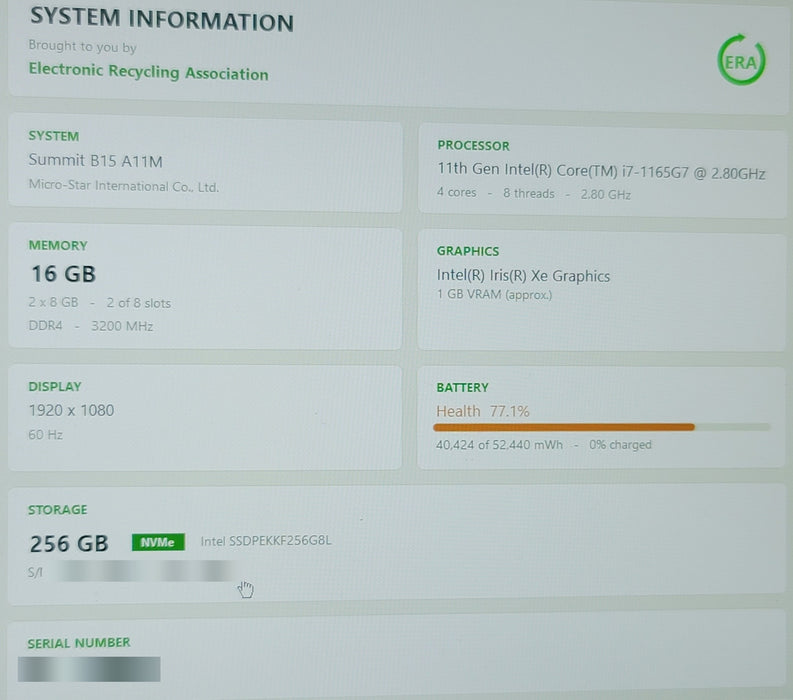Click the 'Health 77.1%' text
Viewport: 793px width, 700px height.
(483, 411)
